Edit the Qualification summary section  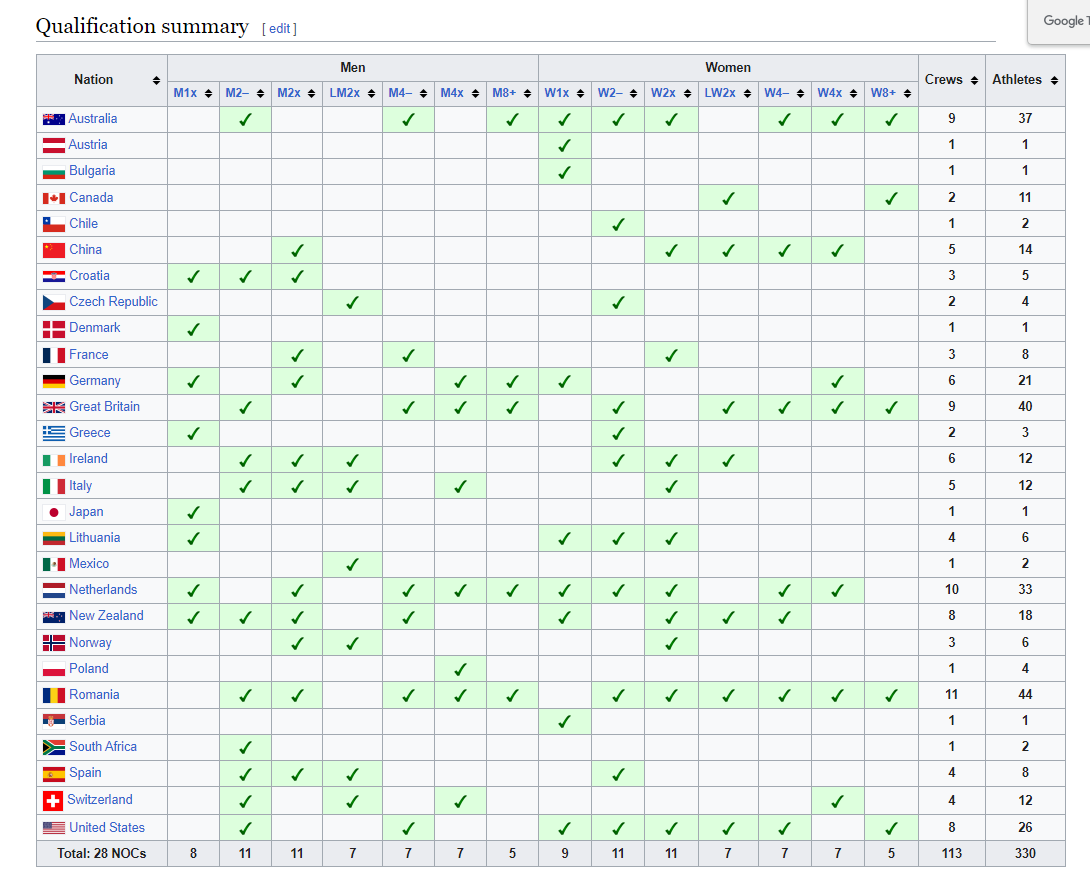coord(279,29)
